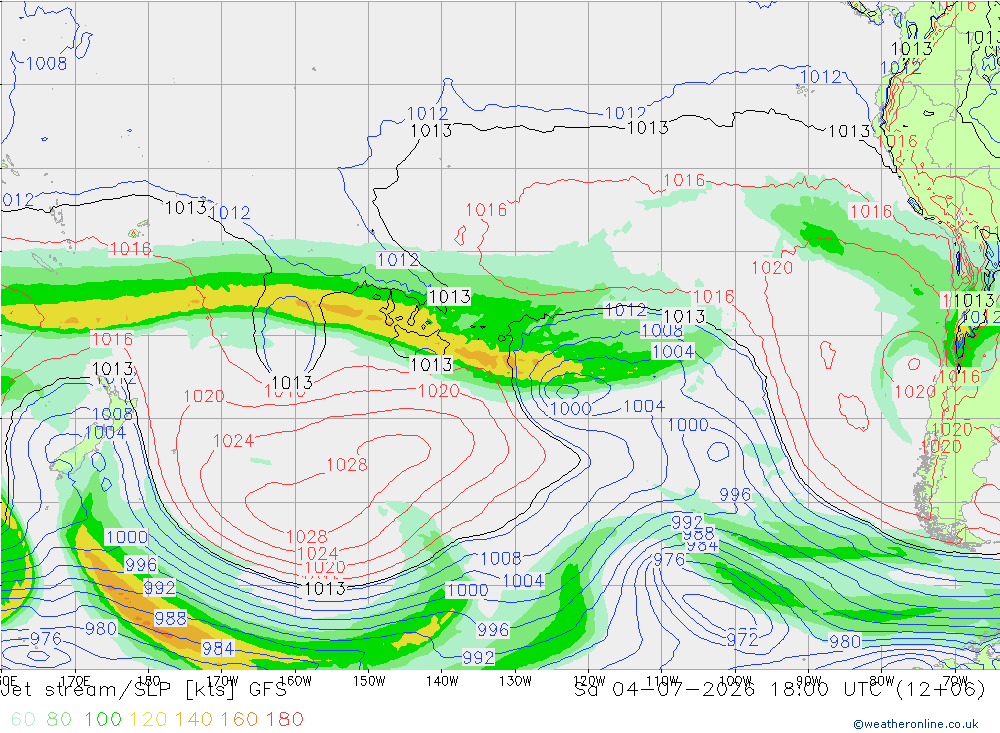Click the 140W longitude label
This screenshot has width=1000, height=733.
[x=442, y=681]
